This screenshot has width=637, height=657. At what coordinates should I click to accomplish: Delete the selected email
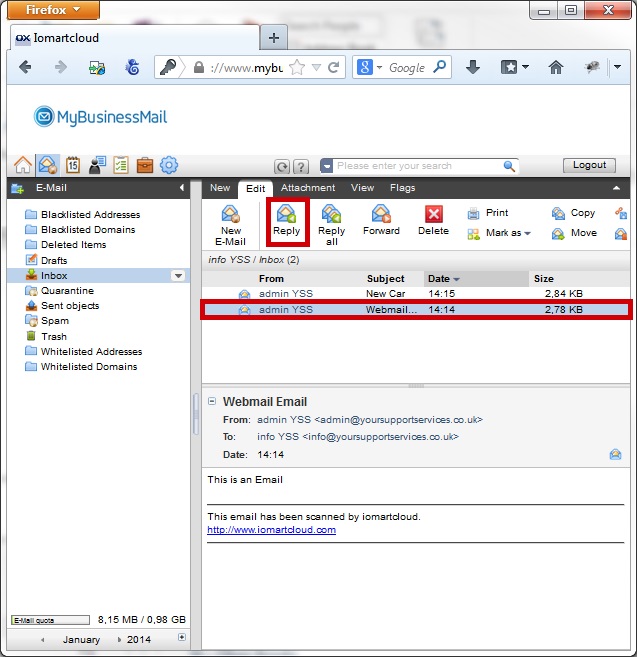tap(433, 221)
